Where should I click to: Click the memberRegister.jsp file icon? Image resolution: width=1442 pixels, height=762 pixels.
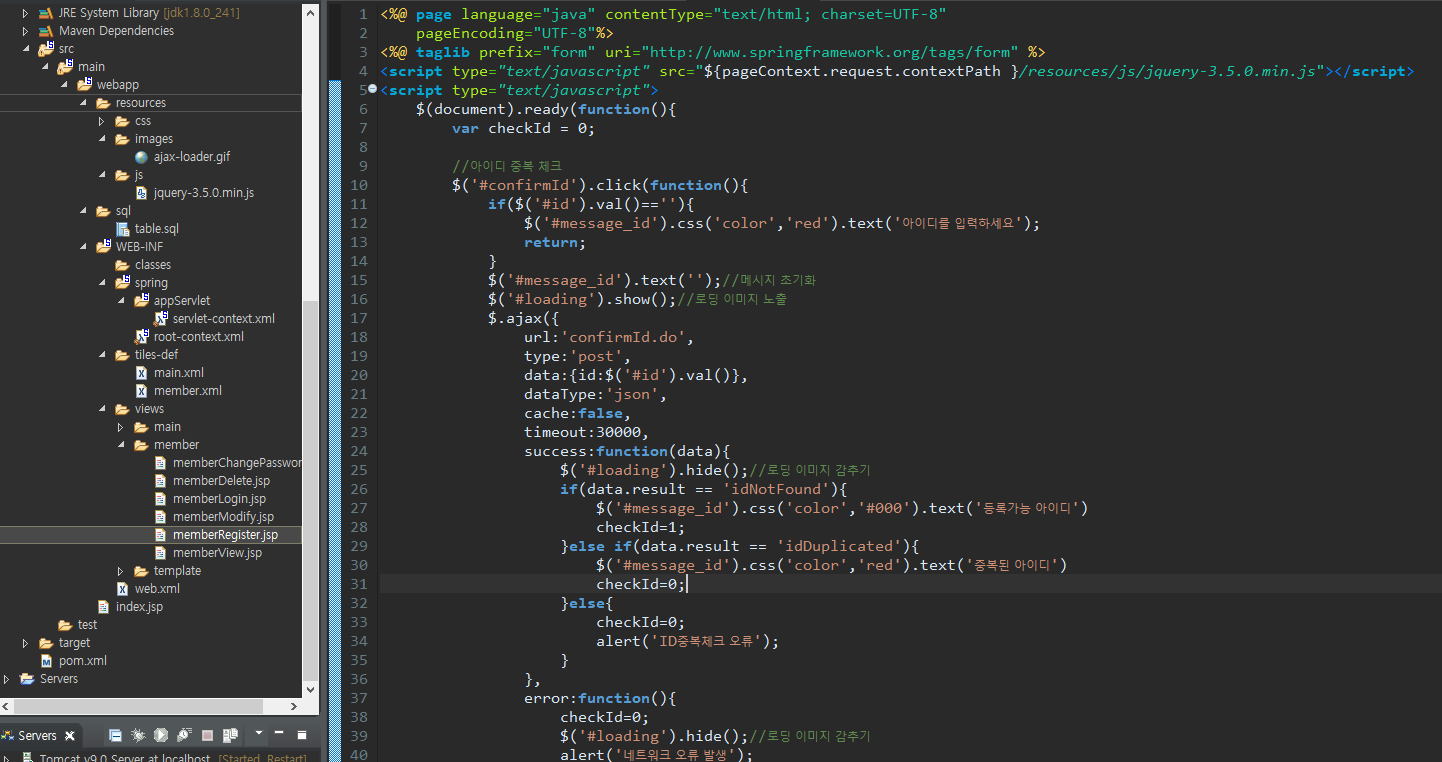coord(160,535)
